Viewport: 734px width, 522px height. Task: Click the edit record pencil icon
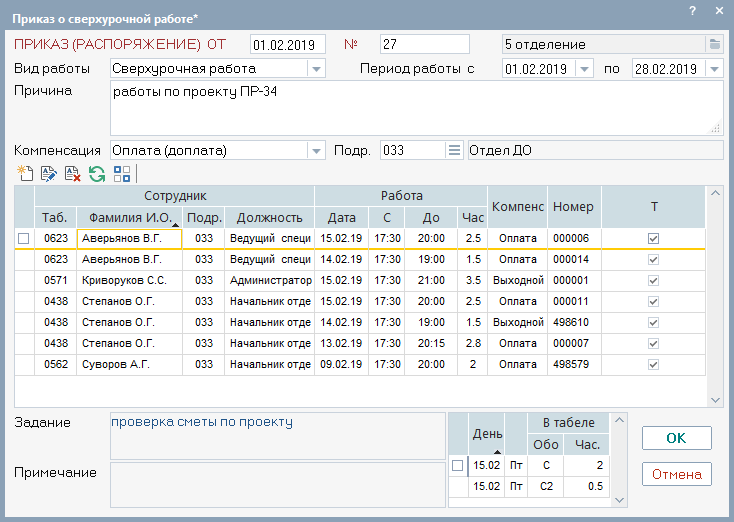(49, 173)
